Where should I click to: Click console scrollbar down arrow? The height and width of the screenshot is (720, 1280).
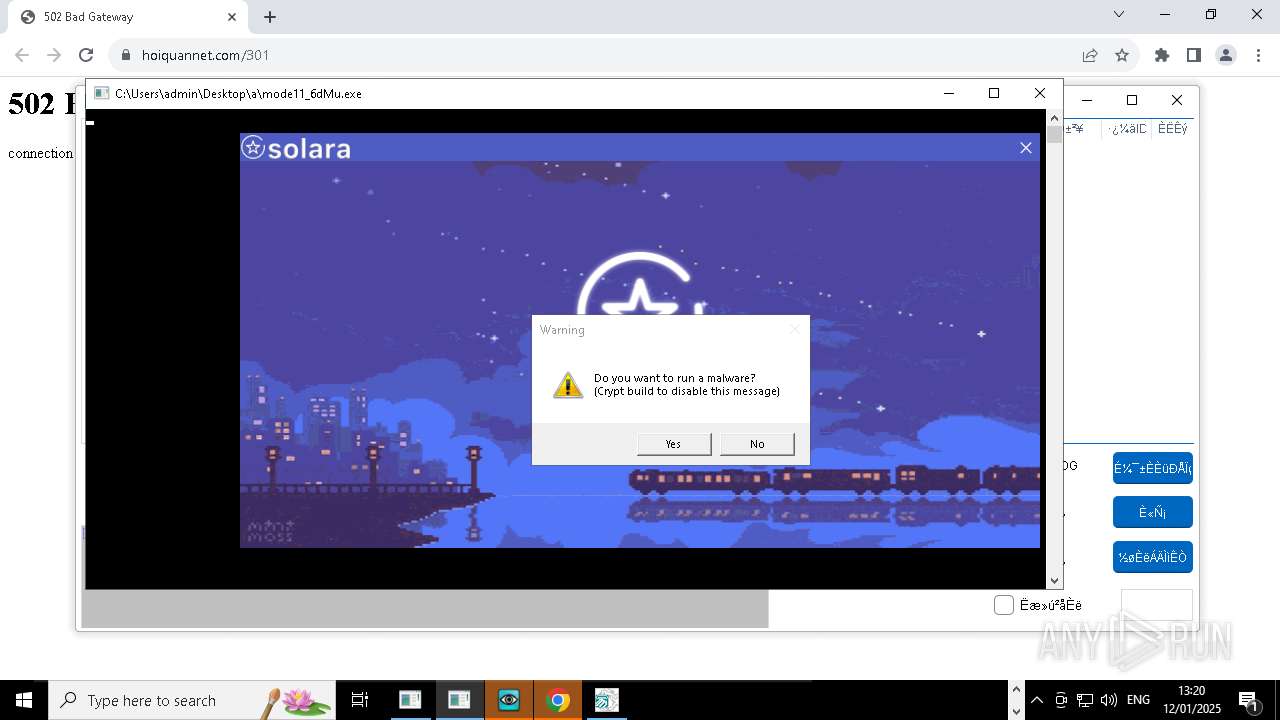point(1054,581)
